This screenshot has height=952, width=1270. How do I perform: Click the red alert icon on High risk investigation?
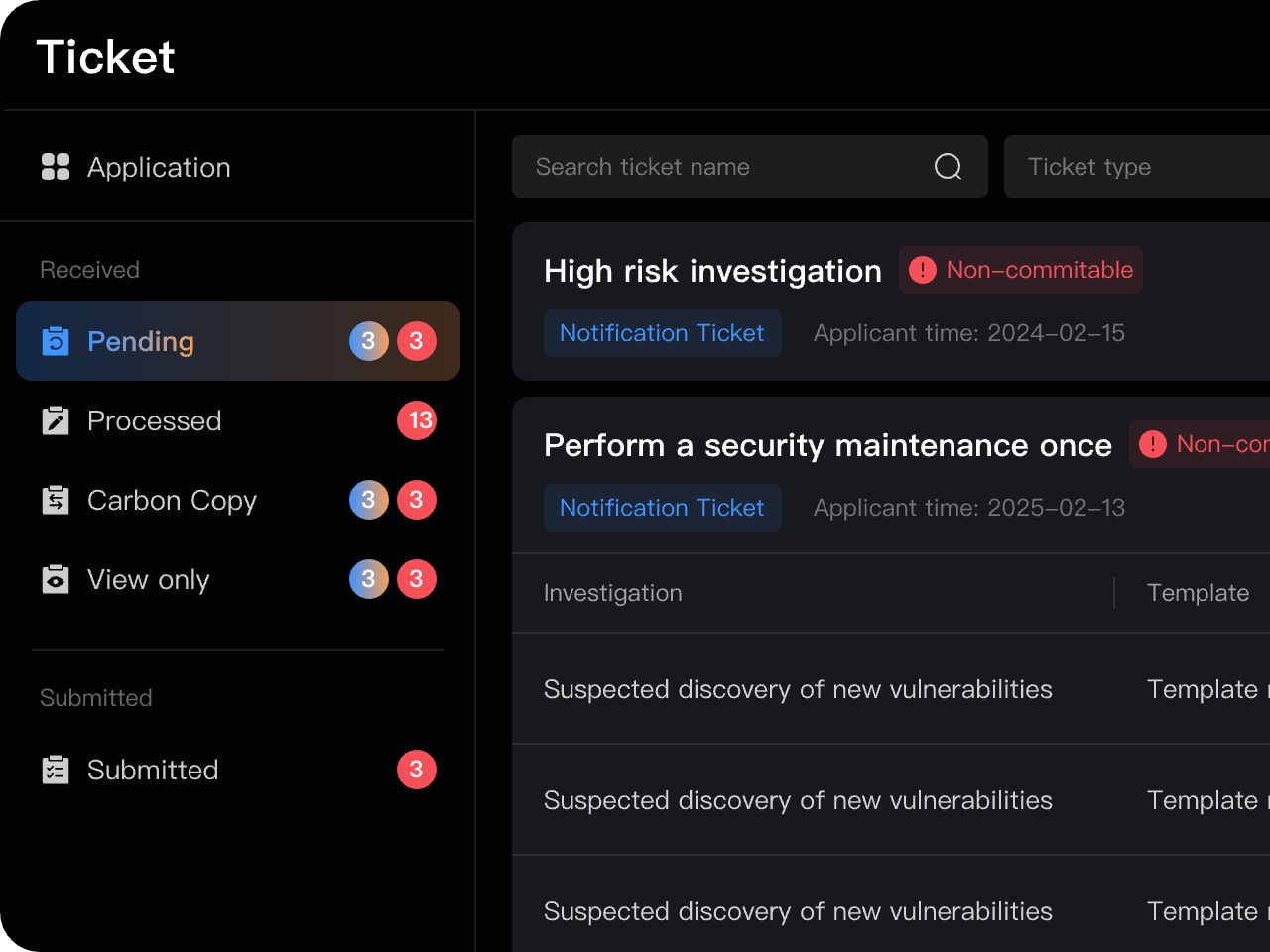pyautogui.click(x=923, y=270)
